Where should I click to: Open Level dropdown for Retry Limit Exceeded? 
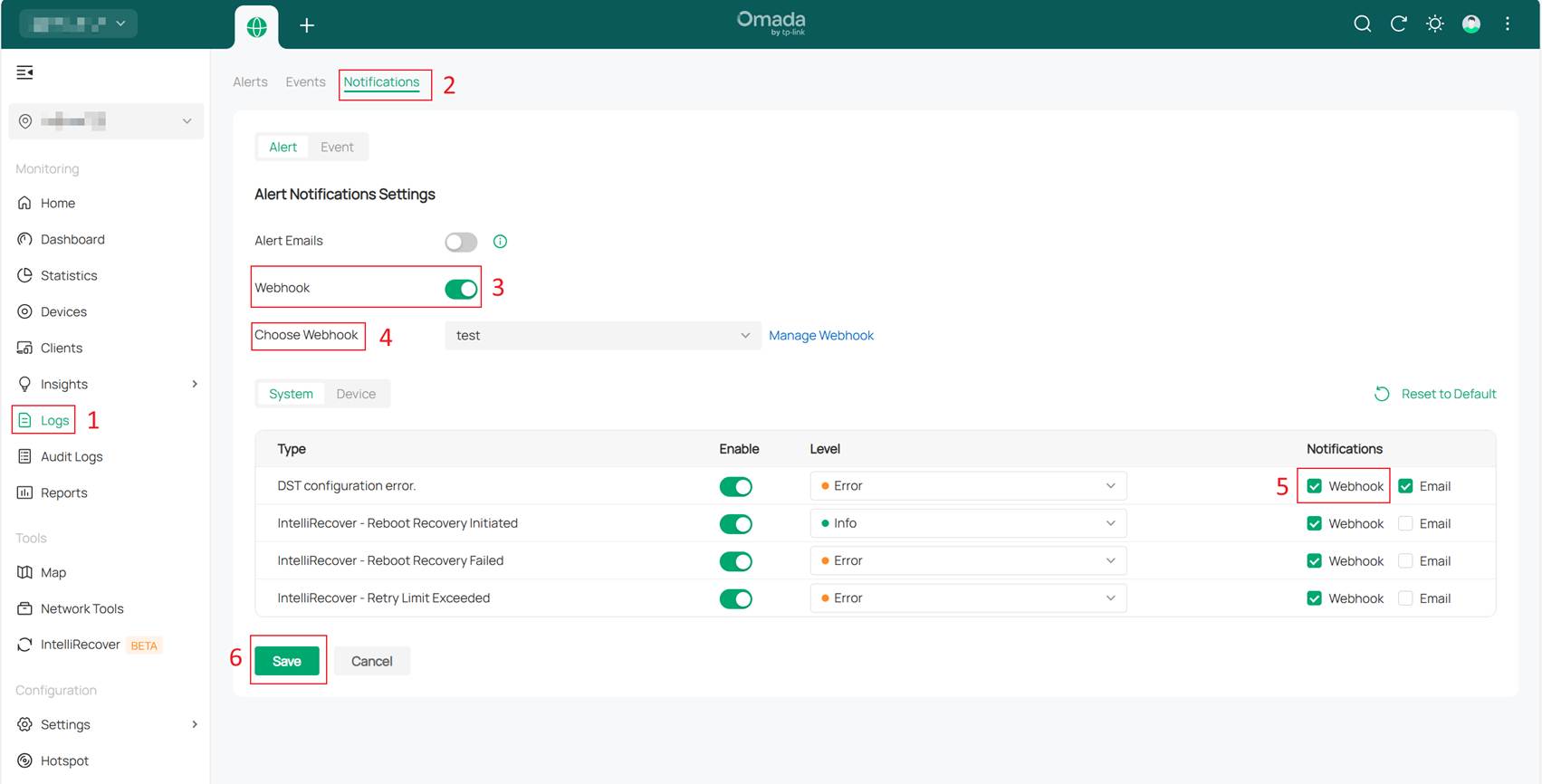pos(968,598)
